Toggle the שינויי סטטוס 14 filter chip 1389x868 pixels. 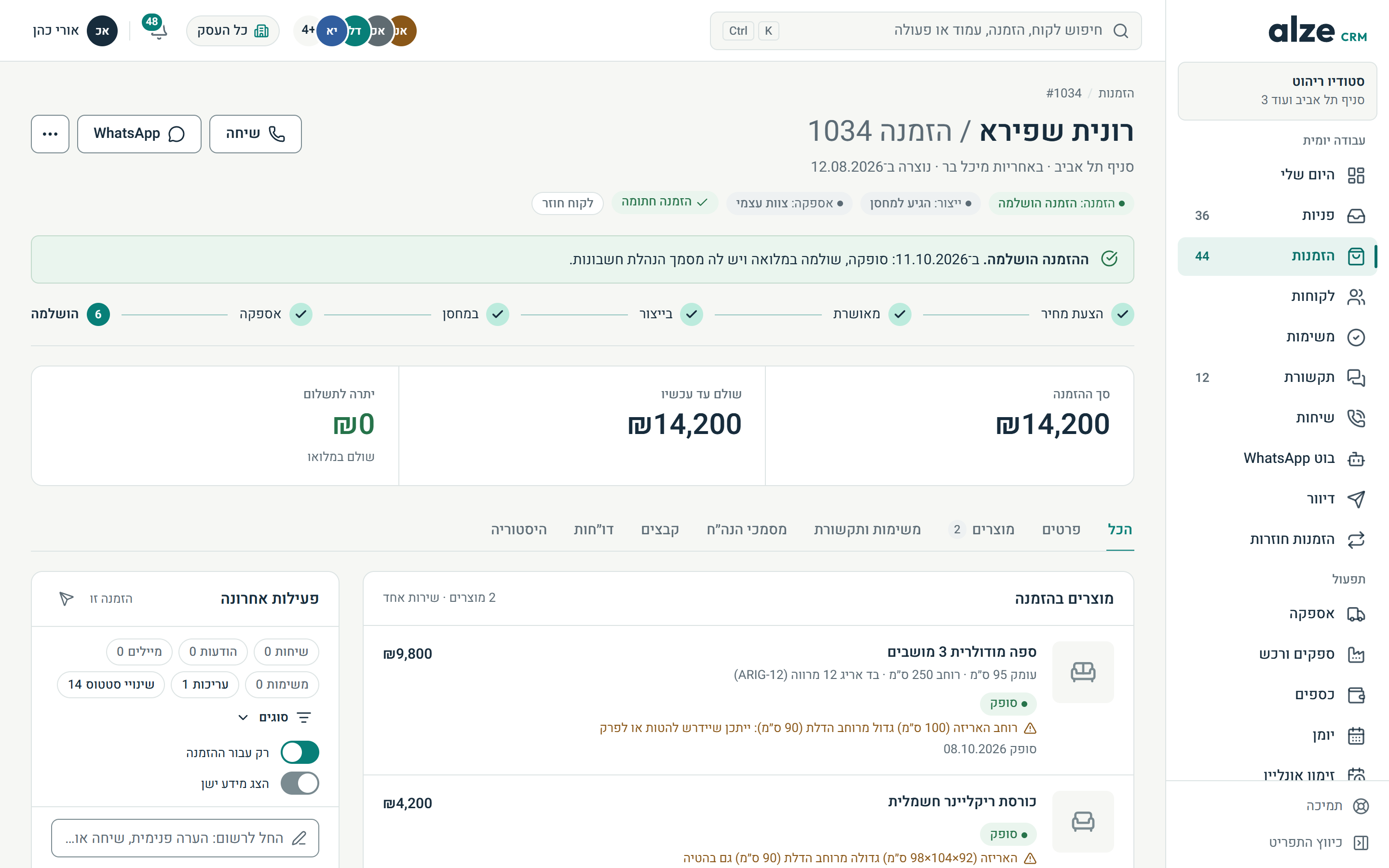coord(111,684)
